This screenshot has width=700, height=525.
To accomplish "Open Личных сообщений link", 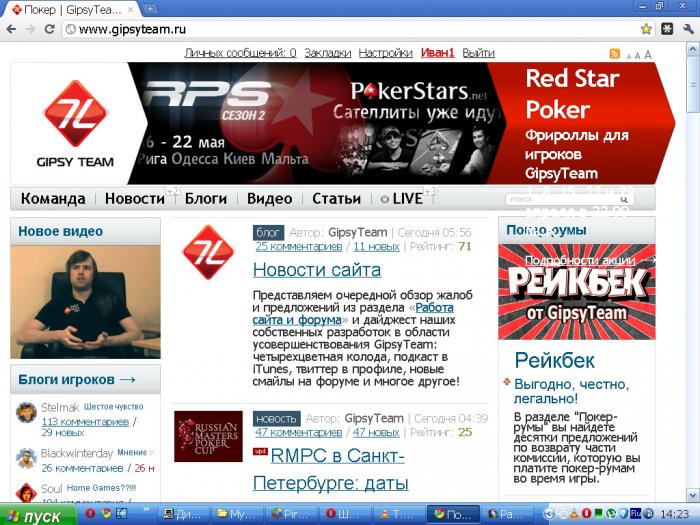I will pyautogui.click(x=240, y=53).
